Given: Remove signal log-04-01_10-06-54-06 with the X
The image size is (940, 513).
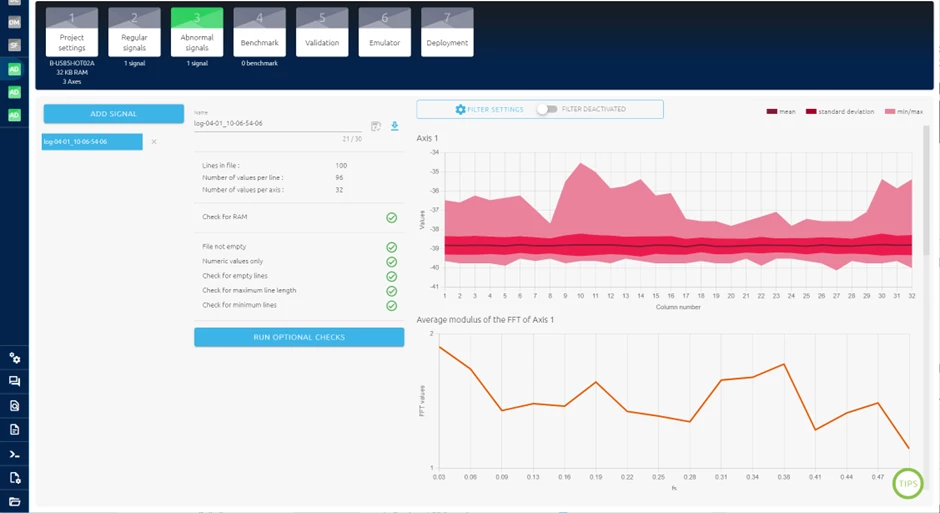Looking at the screenshot, I should pos(154,142).
